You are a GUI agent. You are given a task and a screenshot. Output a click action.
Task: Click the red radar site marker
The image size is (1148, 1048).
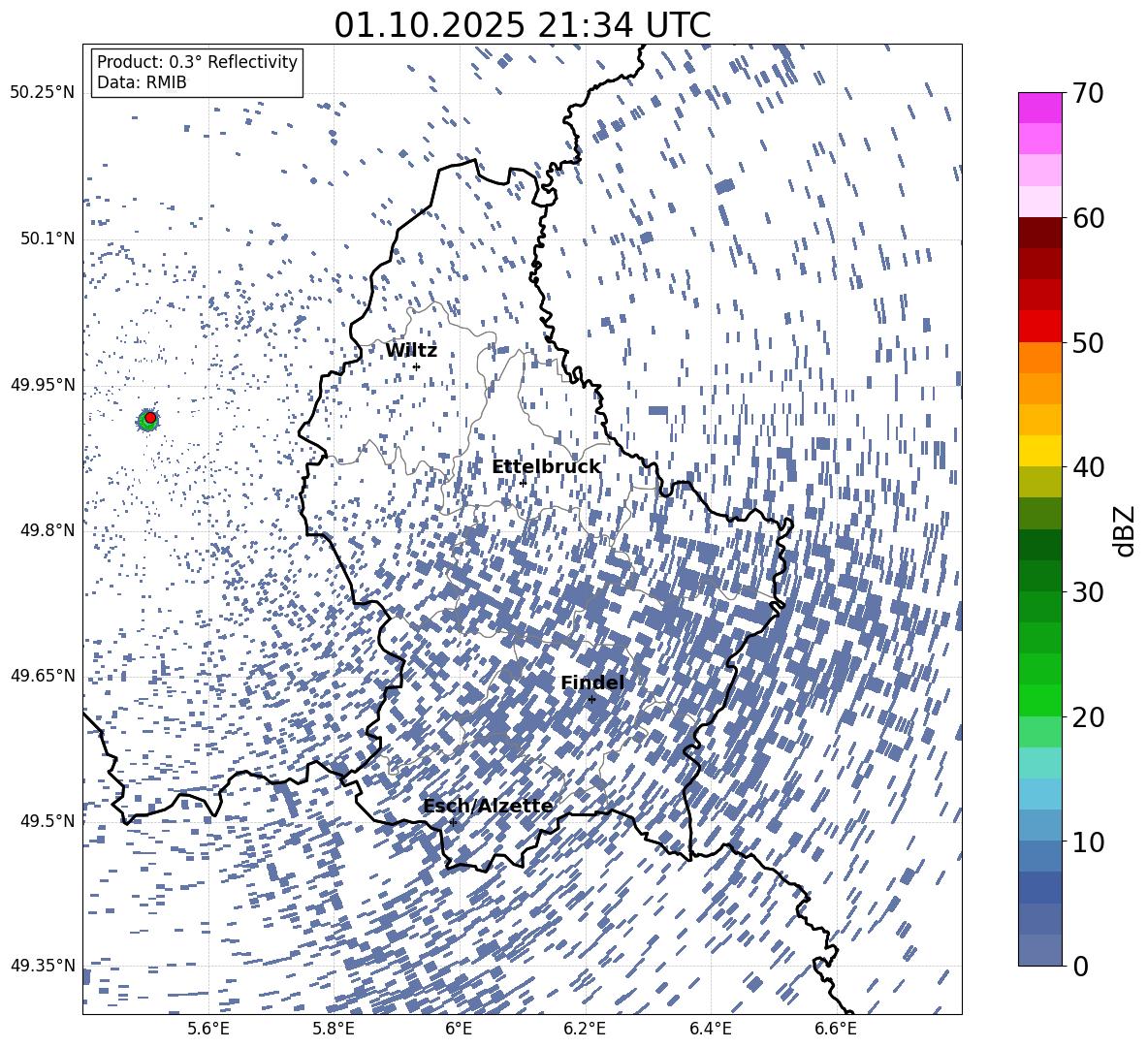coord(150,417)
